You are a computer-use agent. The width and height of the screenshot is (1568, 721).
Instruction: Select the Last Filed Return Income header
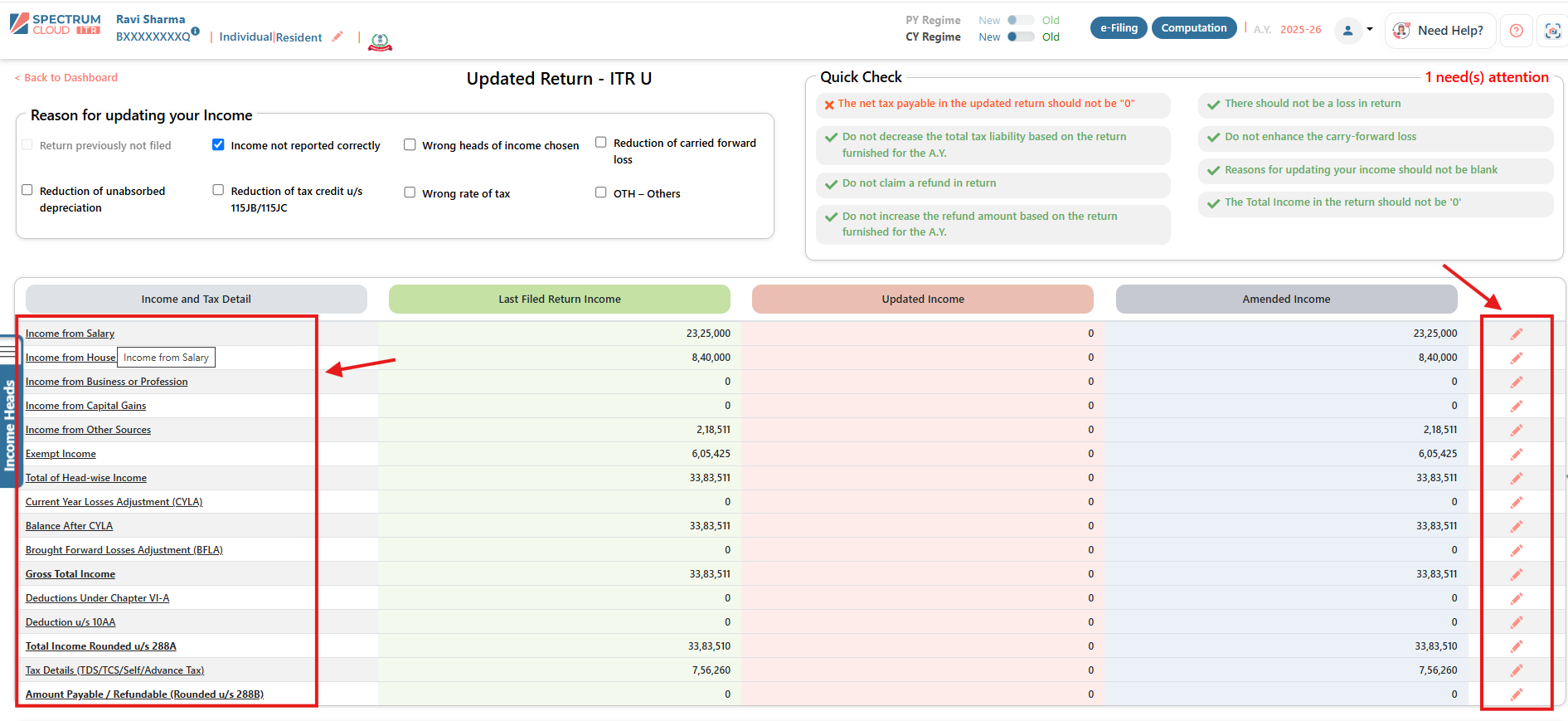[x=560, y=300]
